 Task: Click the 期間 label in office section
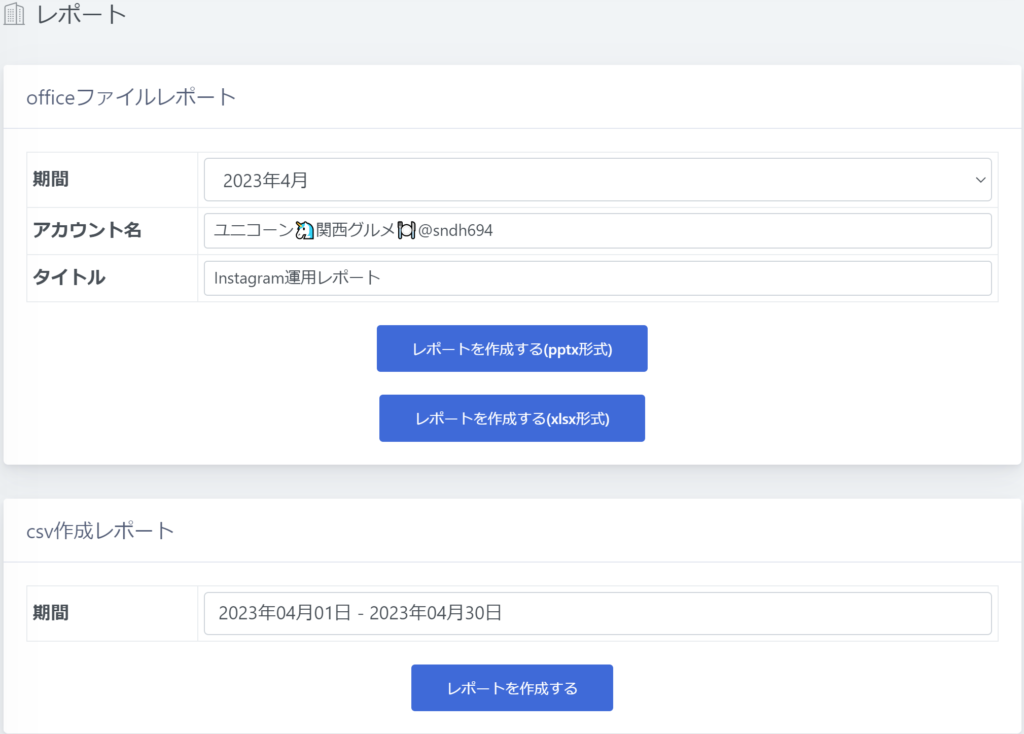(x=51, y=180)
